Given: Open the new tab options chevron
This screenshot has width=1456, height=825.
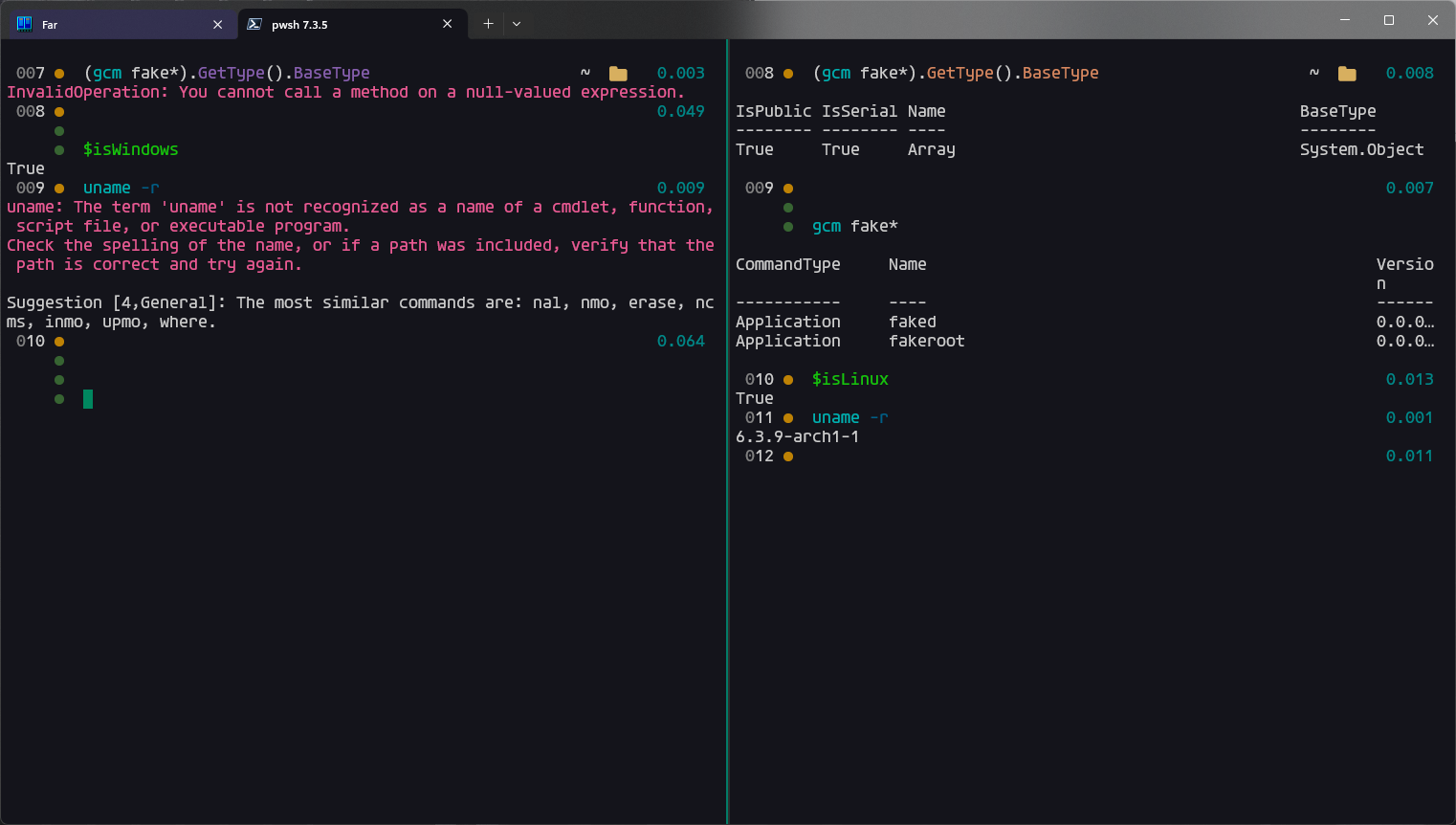Looking at the screenshot, I should pos(516,23).
